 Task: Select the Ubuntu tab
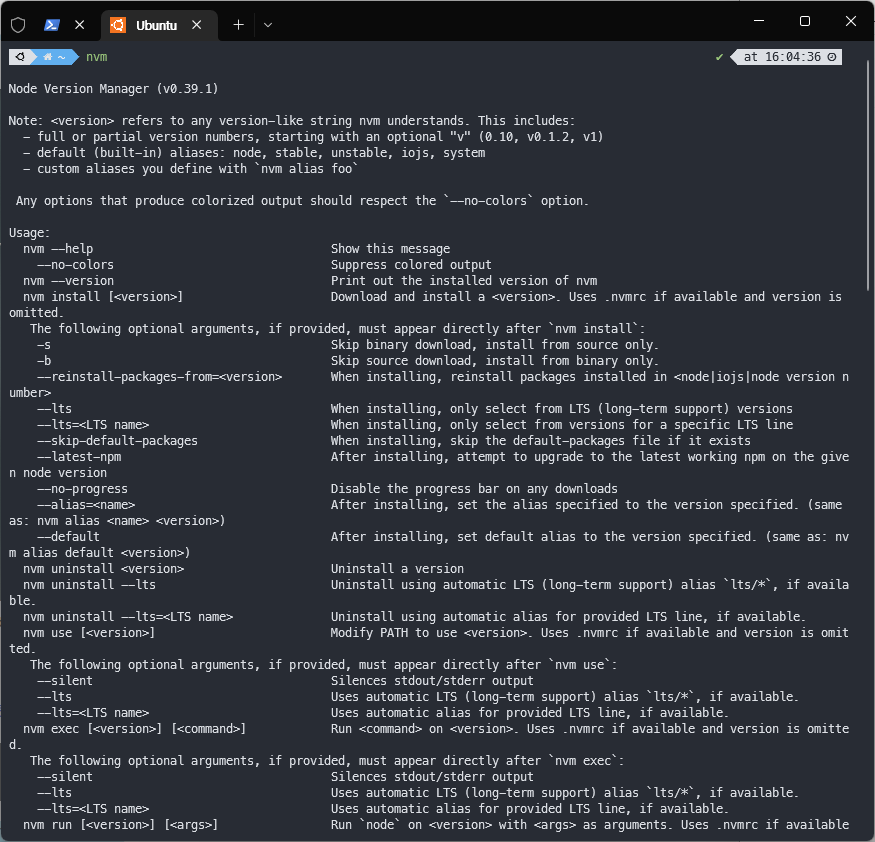click(159, 25)
